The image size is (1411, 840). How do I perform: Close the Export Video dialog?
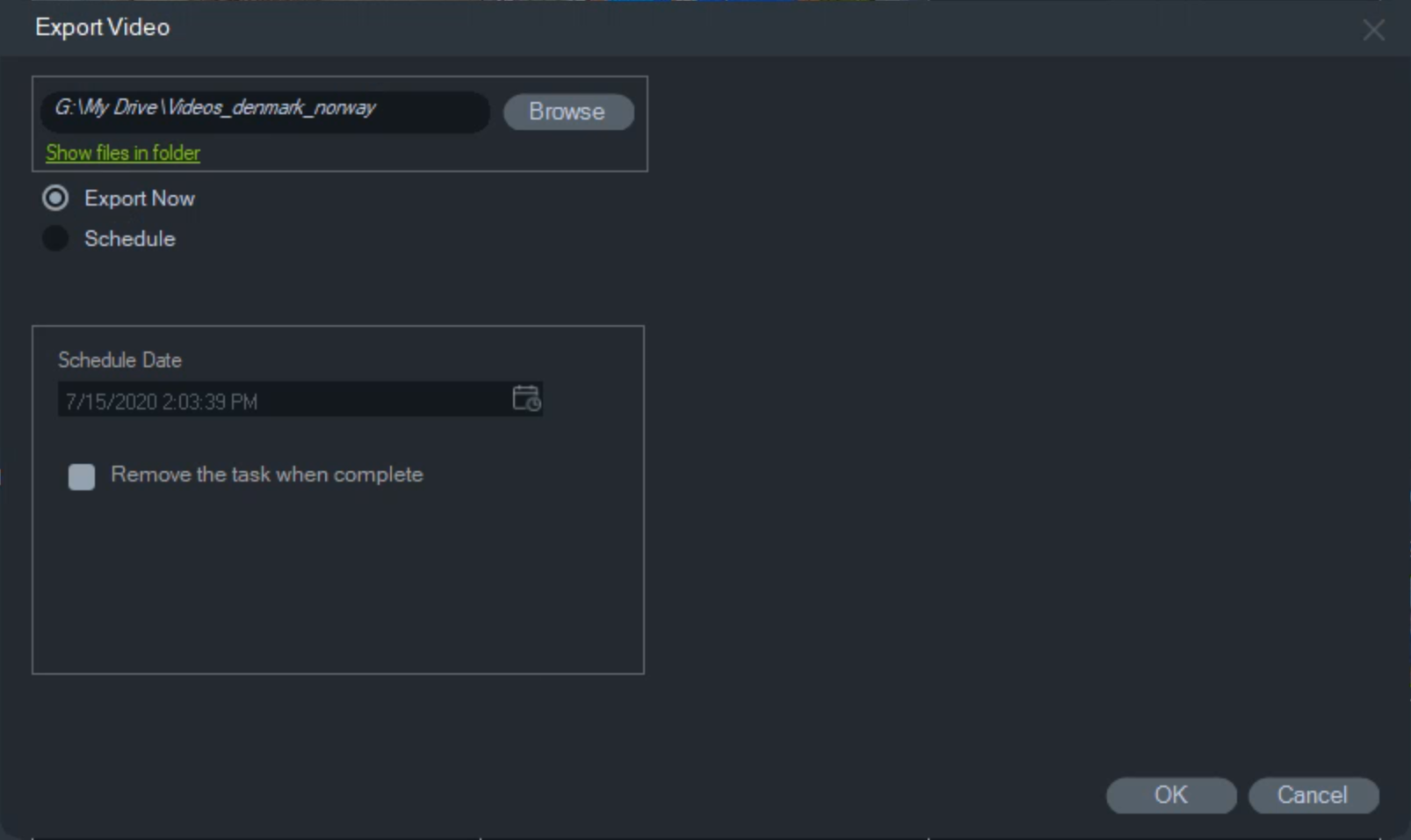(x=1372, y=30)
